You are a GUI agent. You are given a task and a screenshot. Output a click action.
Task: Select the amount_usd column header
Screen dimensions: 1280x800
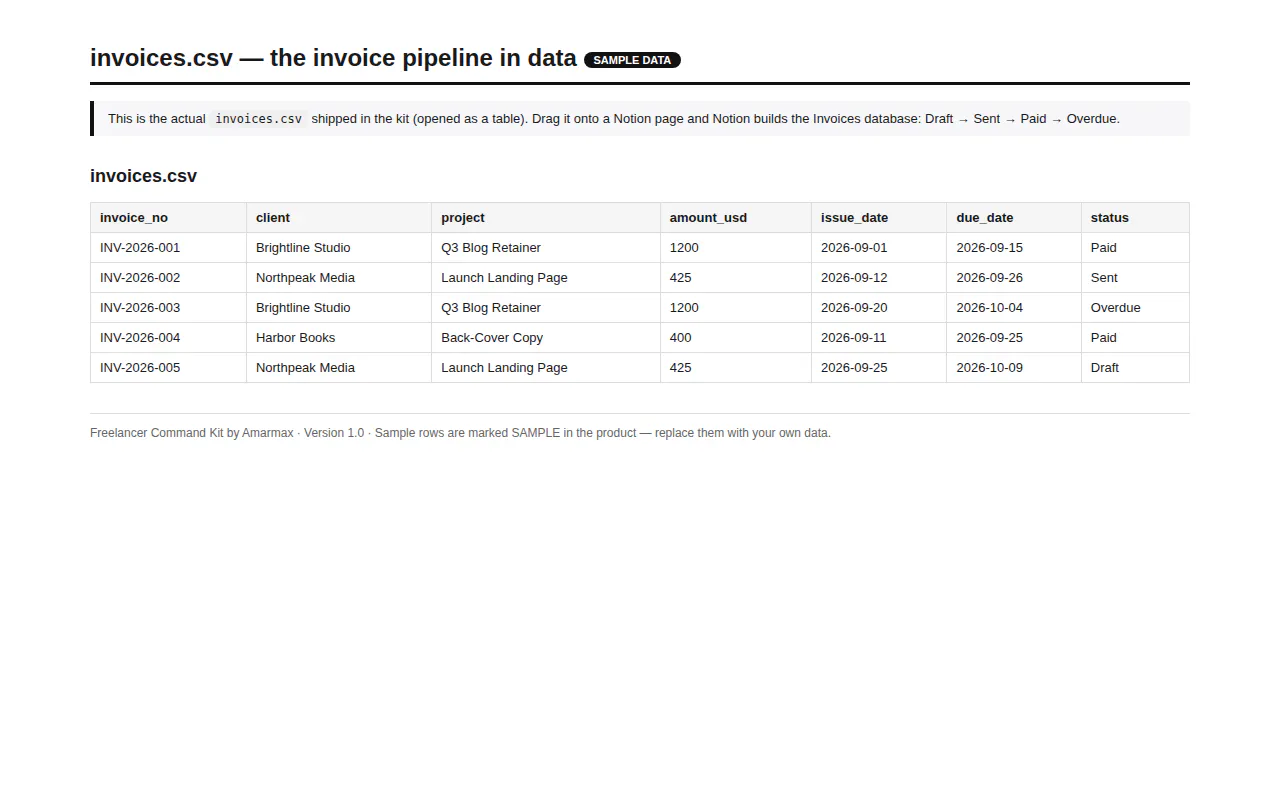[x=736, y=217]
